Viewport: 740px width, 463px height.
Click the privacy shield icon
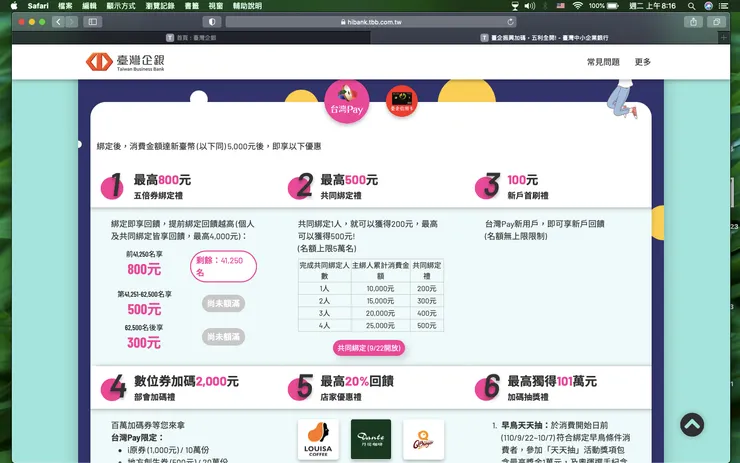(x=212, y=22)
